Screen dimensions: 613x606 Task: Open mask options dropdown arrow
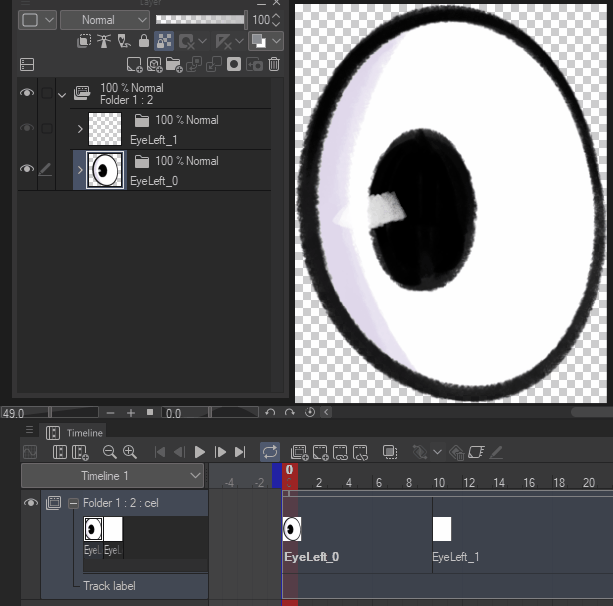203,41
